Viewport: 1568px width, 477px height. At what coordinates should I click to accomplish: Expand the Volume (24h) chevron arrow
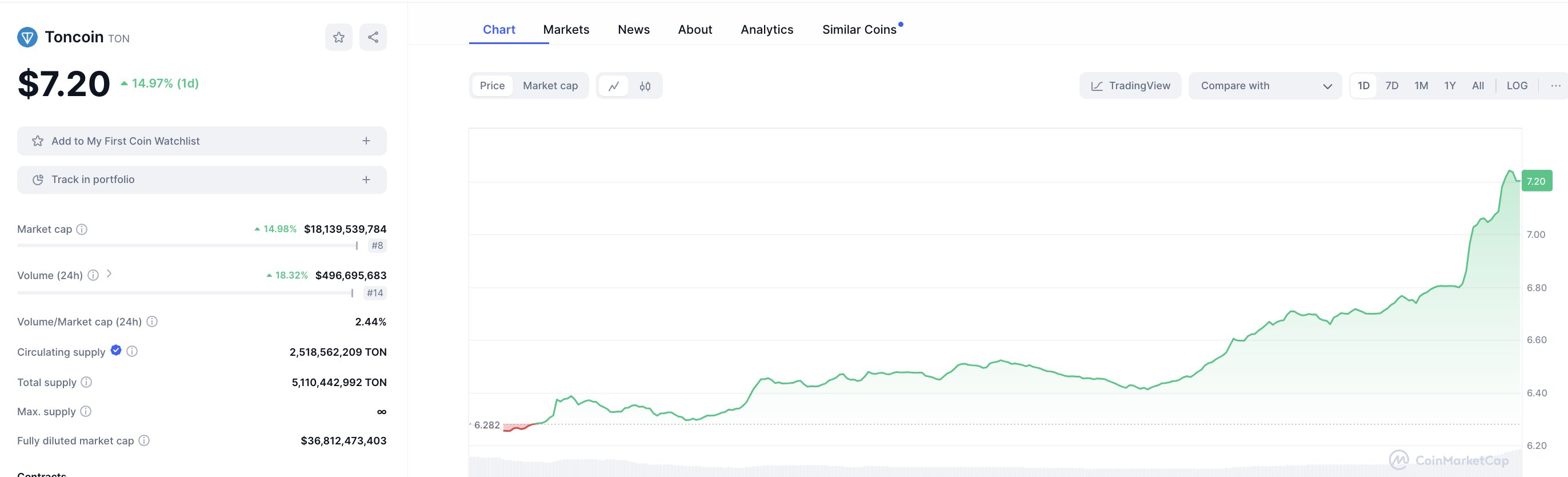click(x=109, y=274)
